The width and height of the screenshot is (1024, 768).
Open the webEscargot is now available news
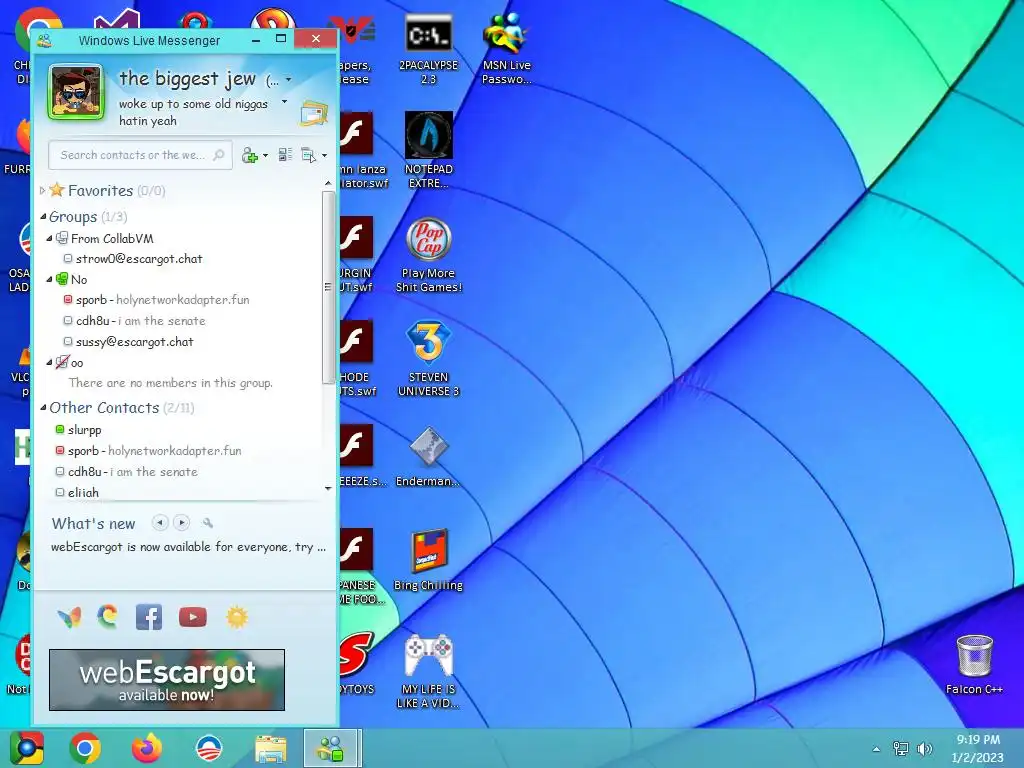click(x=188, y=547)
